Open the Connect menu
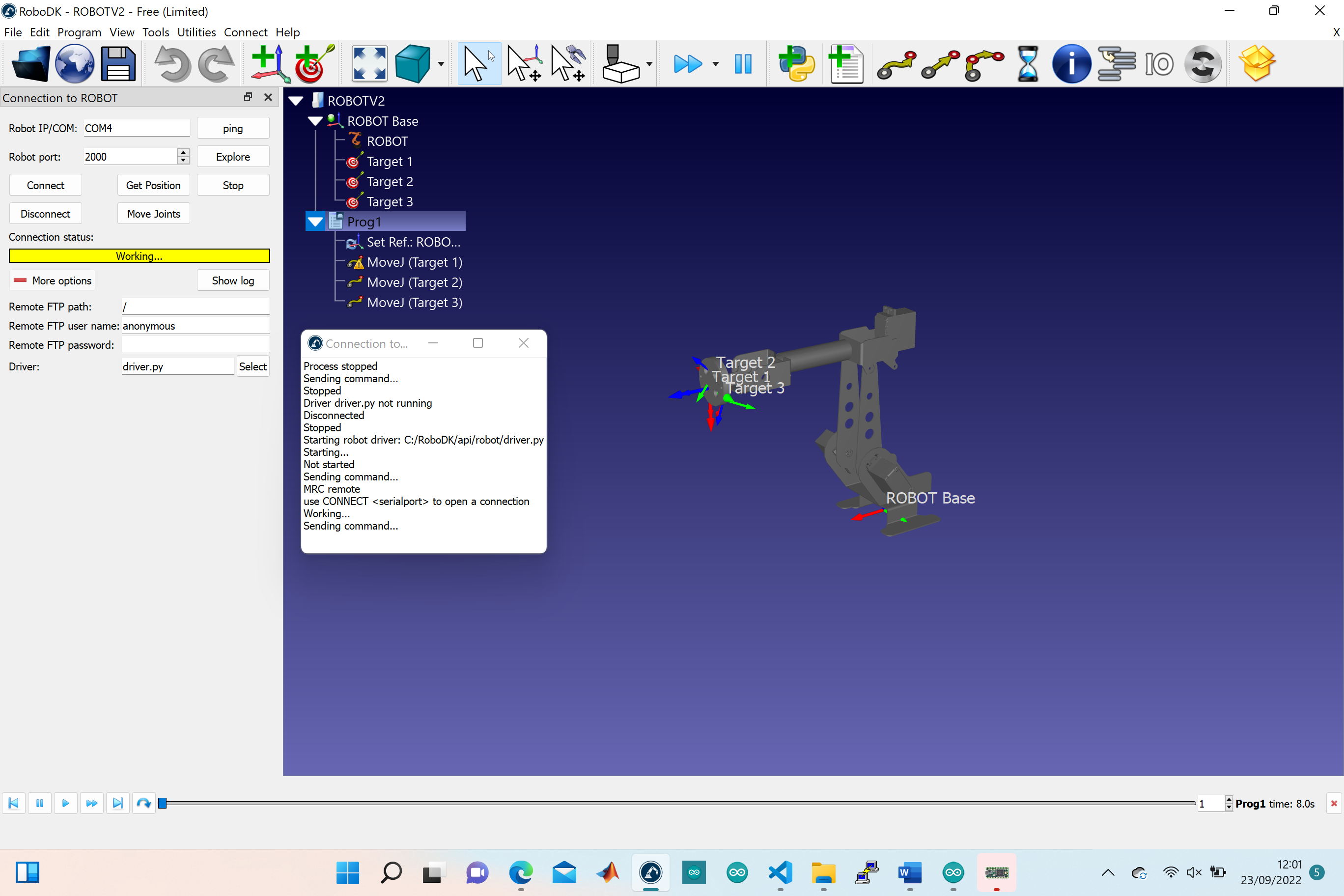 coord(245,32)
